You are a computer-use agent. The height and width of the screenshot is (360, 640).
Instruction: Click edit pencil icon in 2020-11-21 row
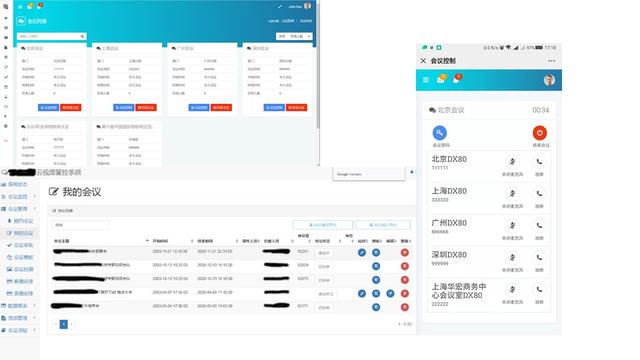[362, 253]
